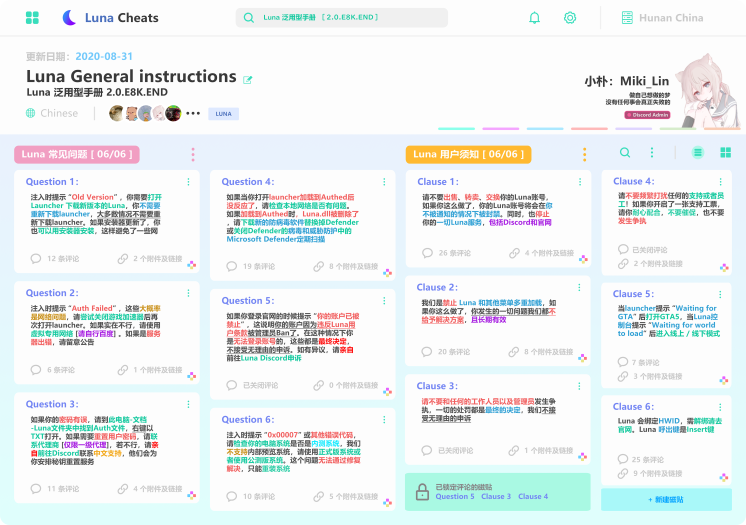
Task: Open orange three-dot menu of Luna 用户须知 column
Action: click(x=584, y=154)
